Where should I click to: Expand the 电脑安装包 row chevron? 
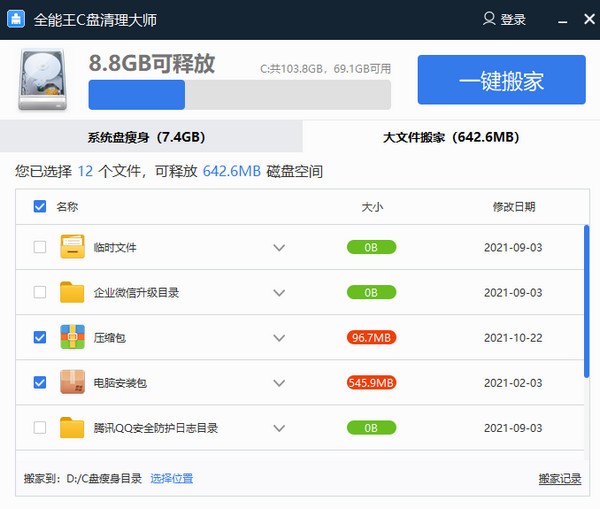pyautogui.click(x=279, y=383)
